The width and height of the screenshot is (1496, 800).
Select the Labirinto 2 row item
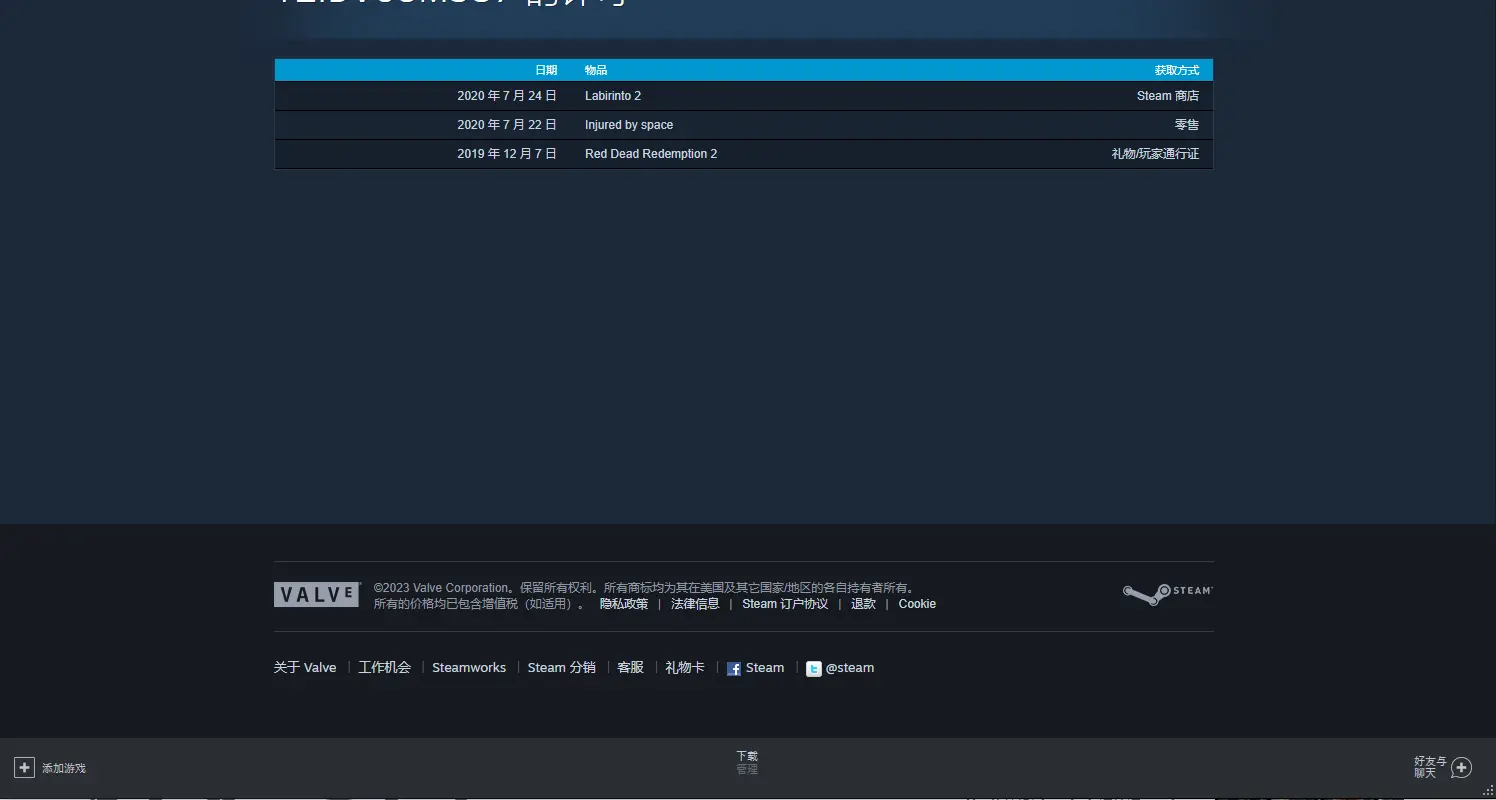point(613,96)
